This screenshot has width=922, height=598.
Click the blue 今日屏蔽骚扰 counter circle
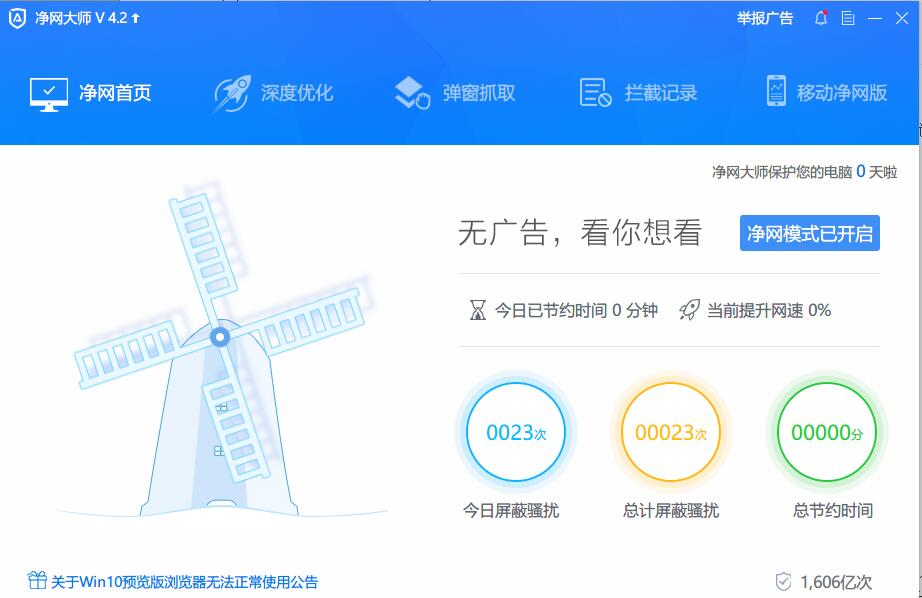(x=516, y=432)
